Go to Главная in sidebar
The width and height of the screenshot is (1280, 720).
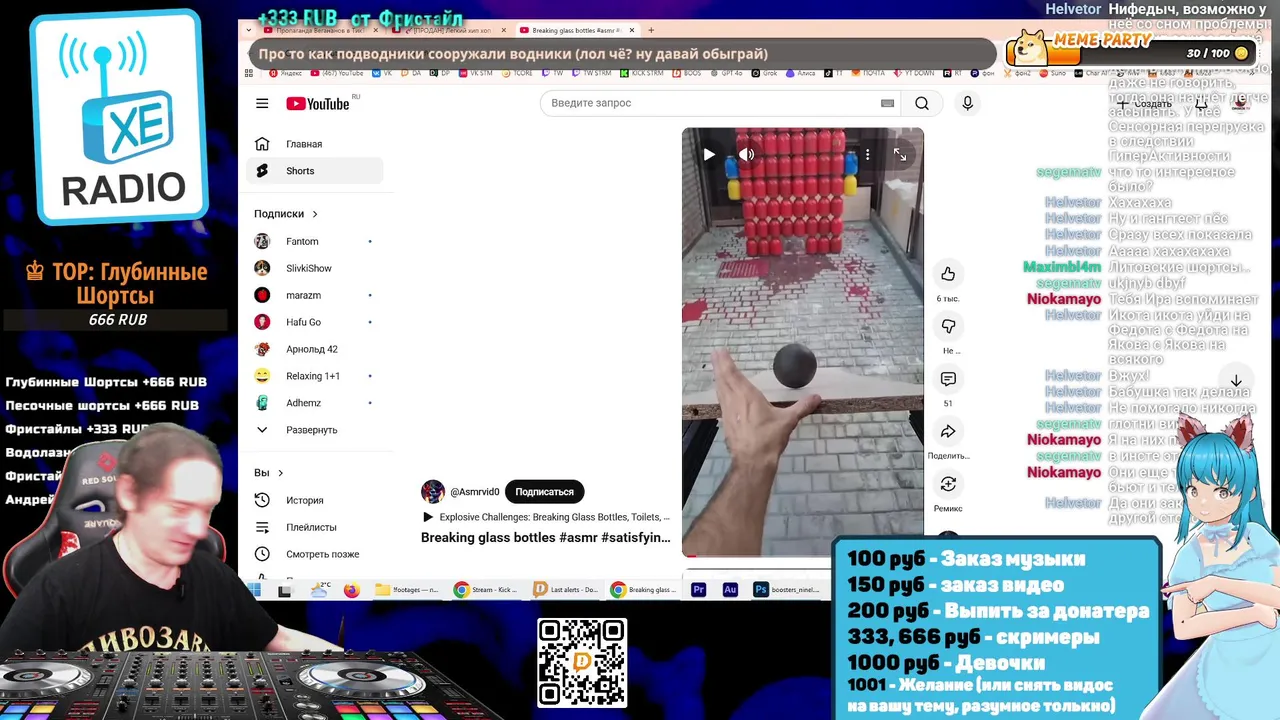[x=314, y=144]
